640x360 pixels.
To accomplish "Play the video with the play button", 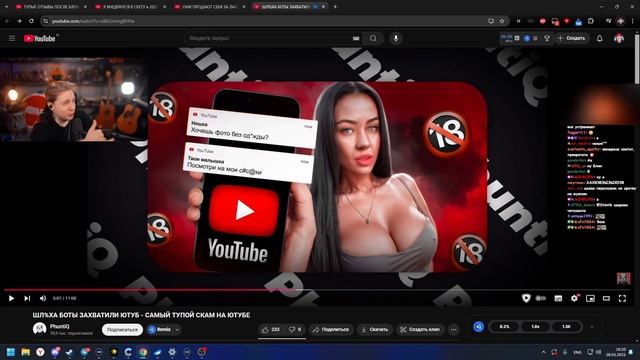I will point(11,298).
